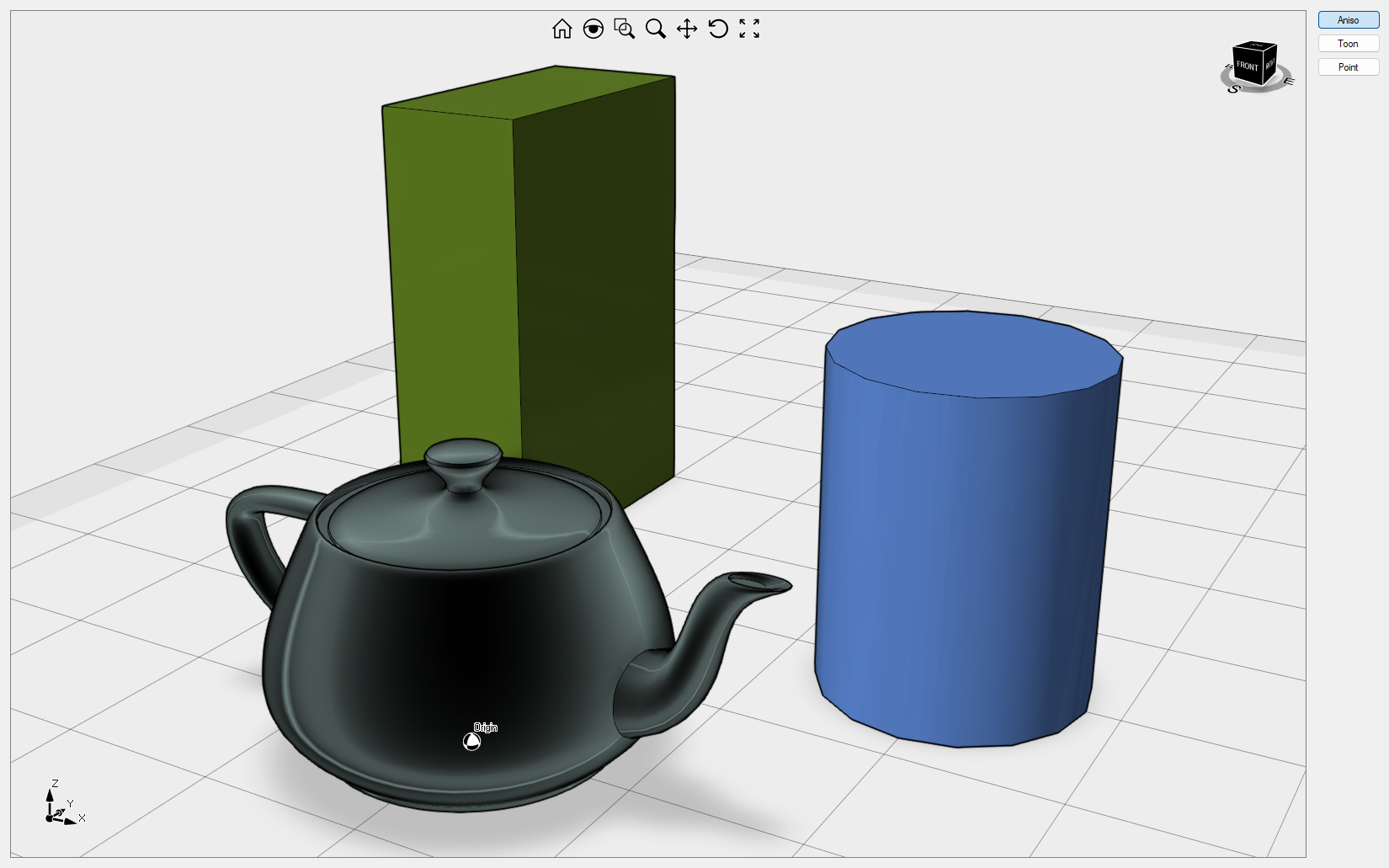The image size is (1389, 868).
Task: Activate the Zoom Window tool
Action: point(625,29)
